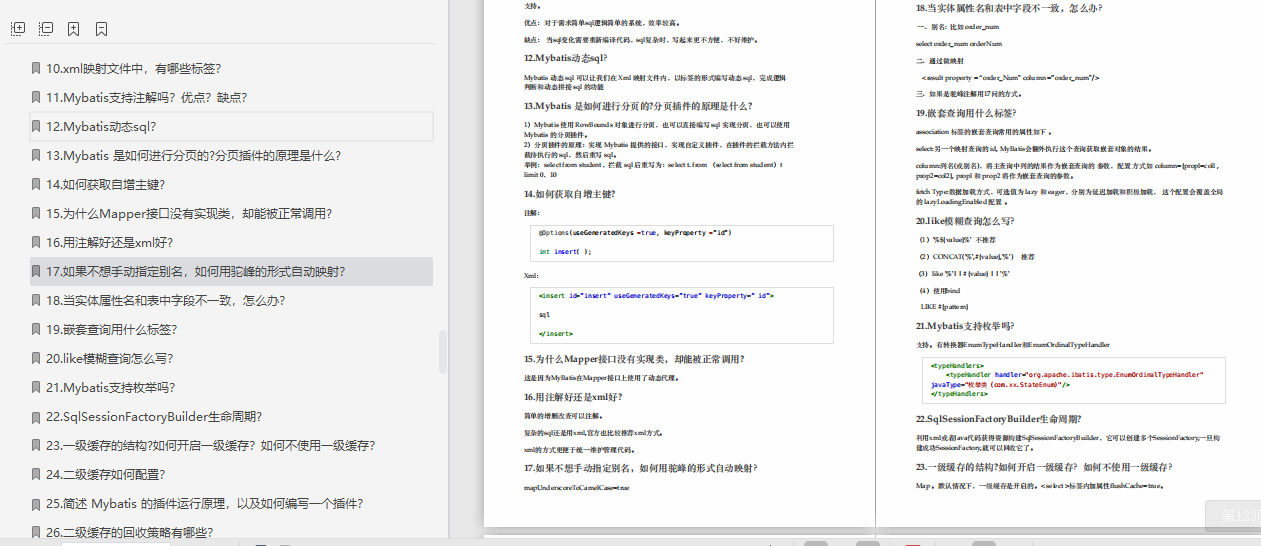Click the line "CONCAT('%',#{value},'%') 推荐"
1261x546 pixels.
tap(976, 256)
